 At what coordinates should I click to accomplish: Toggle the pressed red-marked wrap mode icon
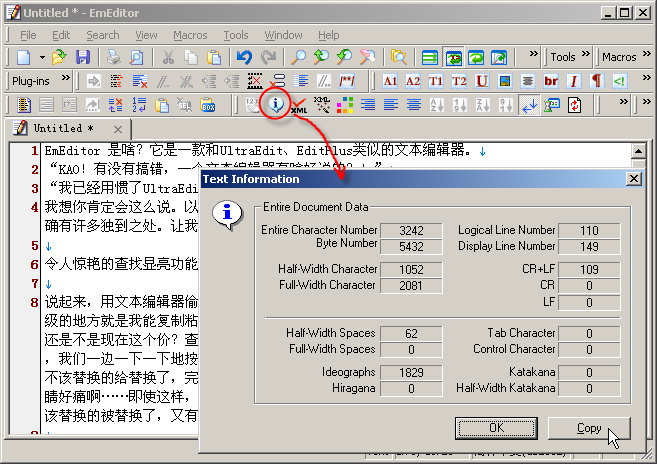click(453, 57)
